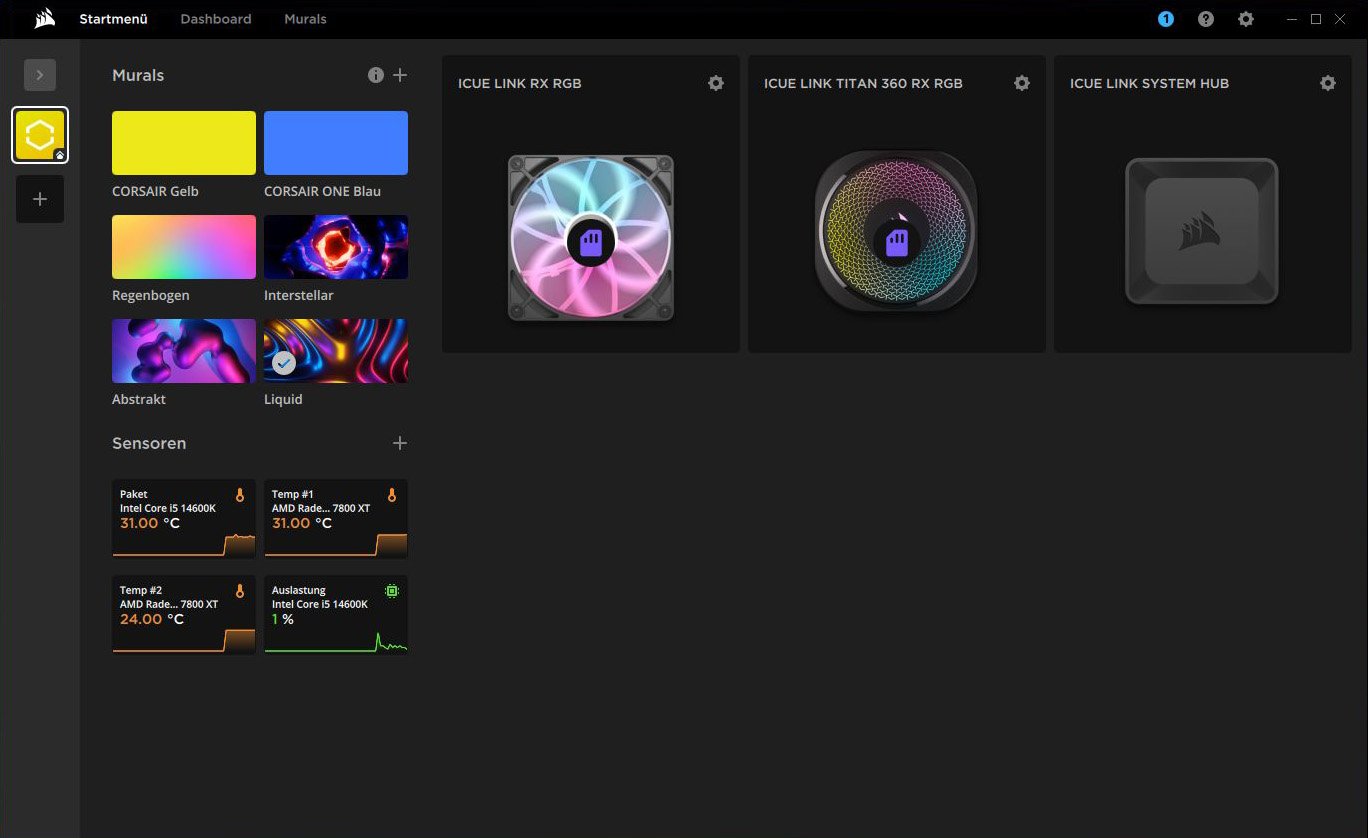Open iCUE global settings gear

pyautogui.click(x=1246, y=19)
